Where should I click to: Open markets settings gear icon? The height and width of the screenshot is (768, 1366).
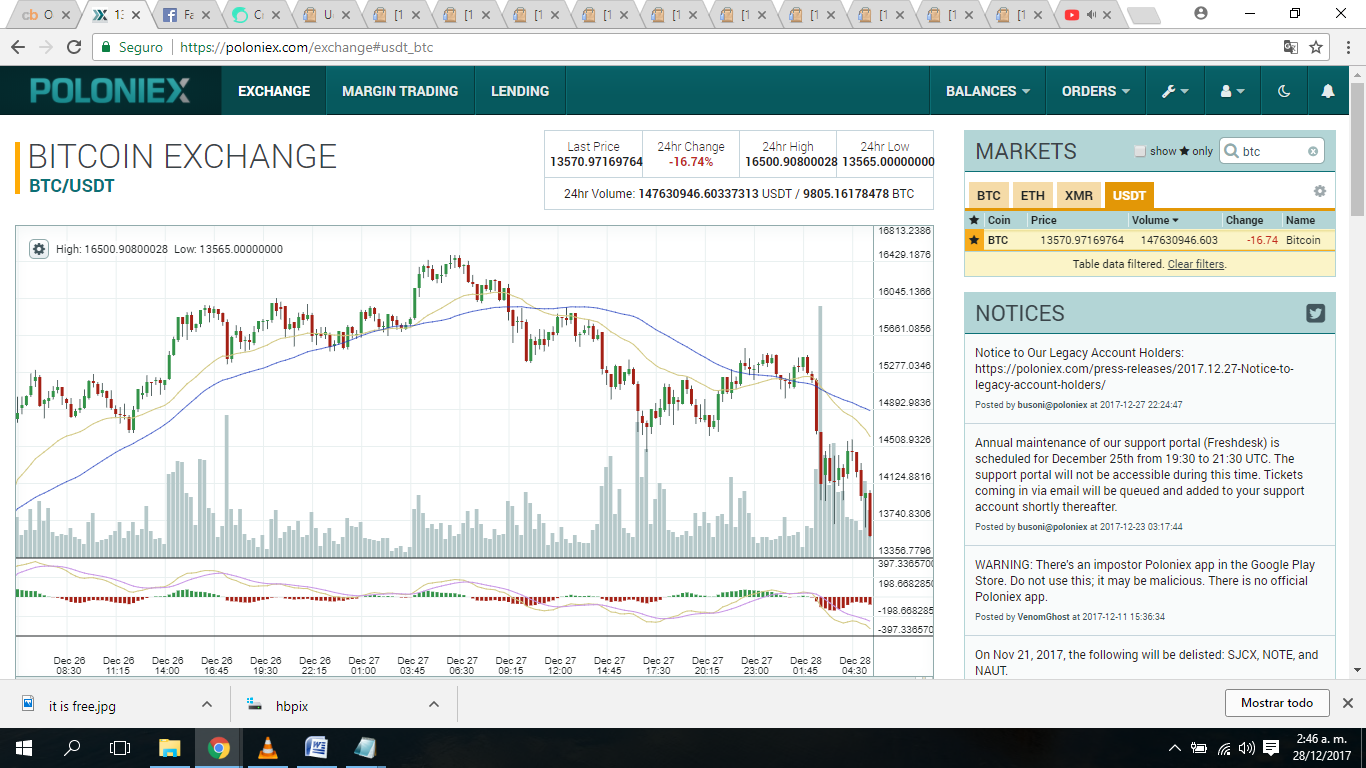tap(1320, 191)
